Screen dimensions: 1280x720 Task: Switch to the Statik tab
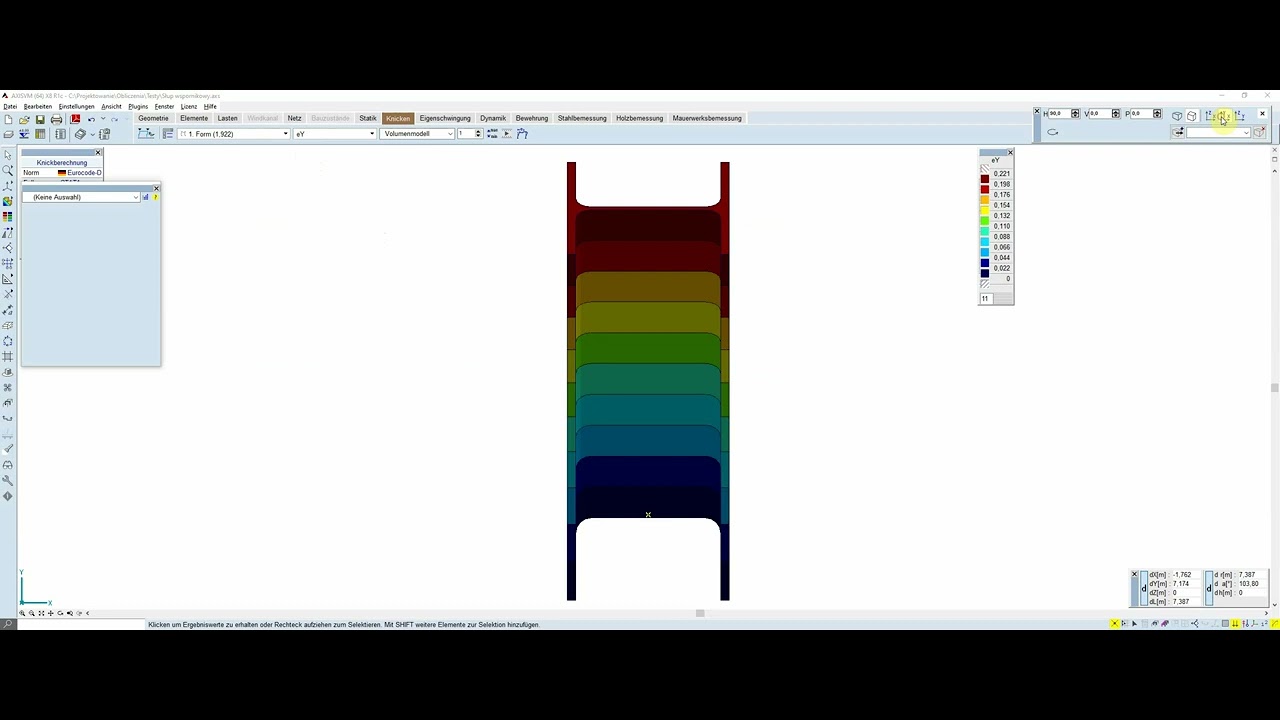368,118
